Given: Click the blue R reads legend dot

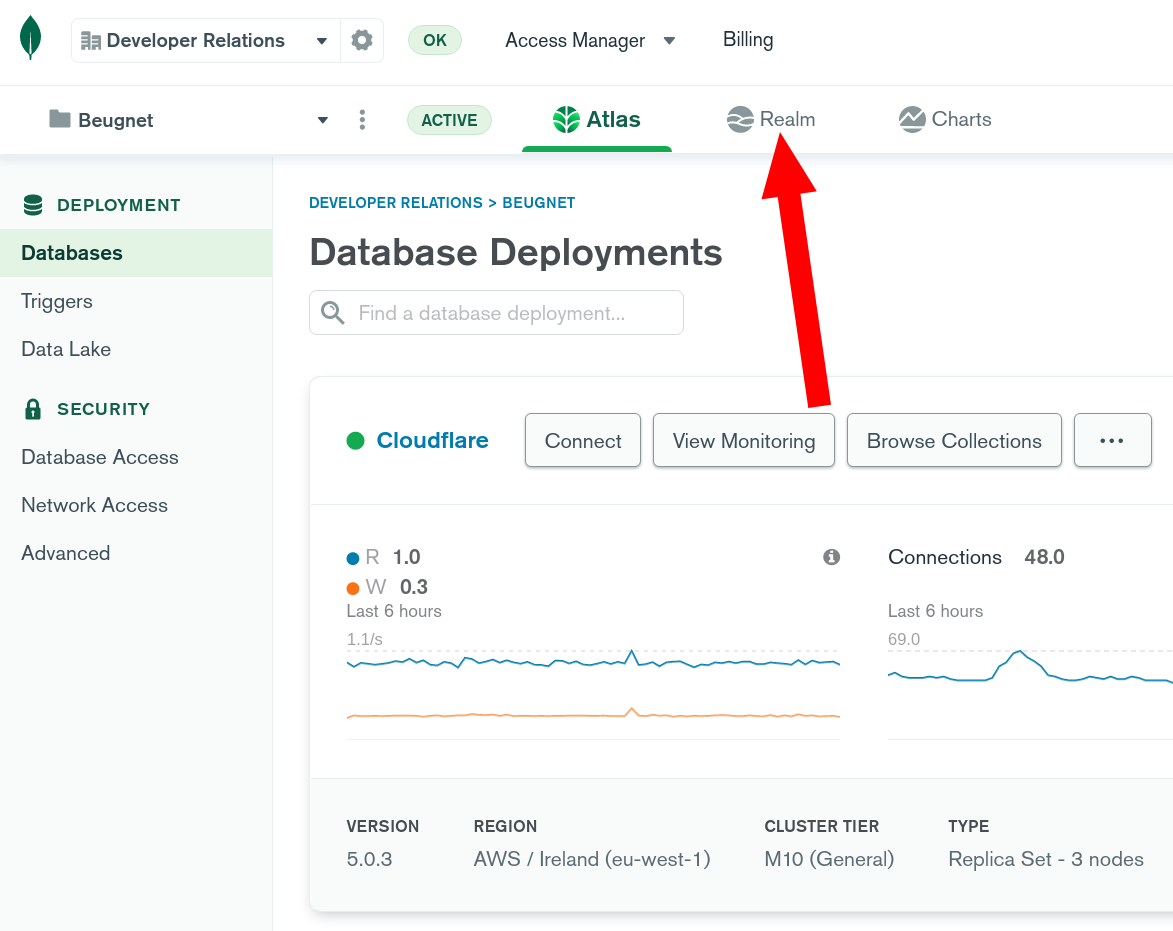Looking at the screenshot, I should (x=353, y=558).
